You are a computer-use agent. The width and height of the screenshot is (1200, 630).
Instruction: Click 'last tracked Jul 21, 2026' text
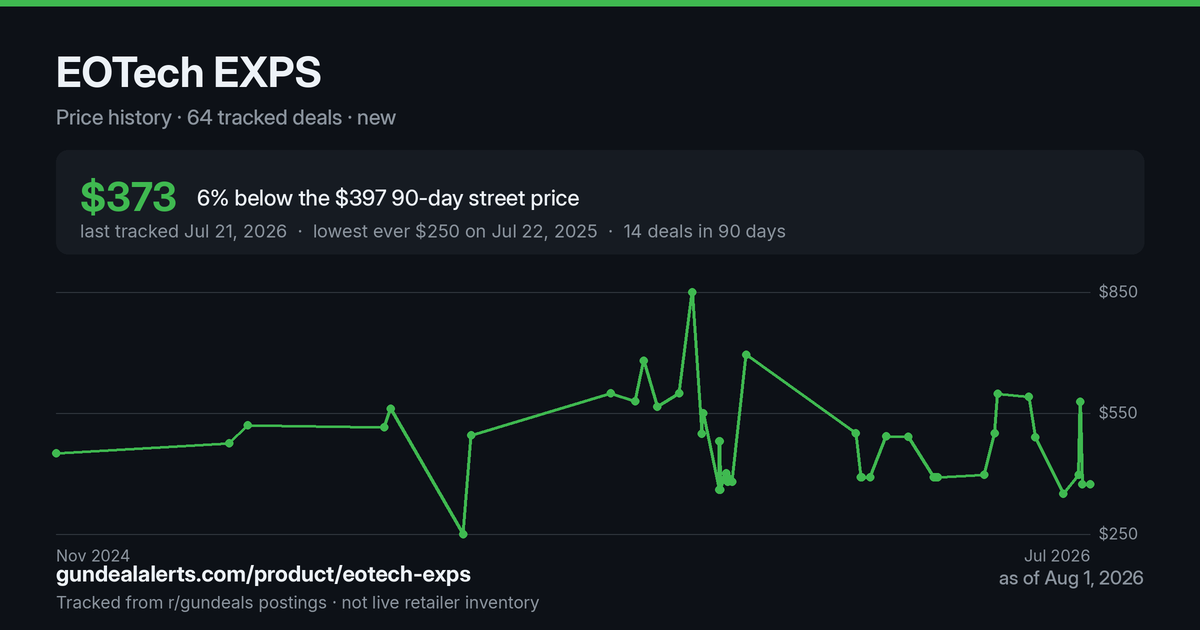pos(183,231)
